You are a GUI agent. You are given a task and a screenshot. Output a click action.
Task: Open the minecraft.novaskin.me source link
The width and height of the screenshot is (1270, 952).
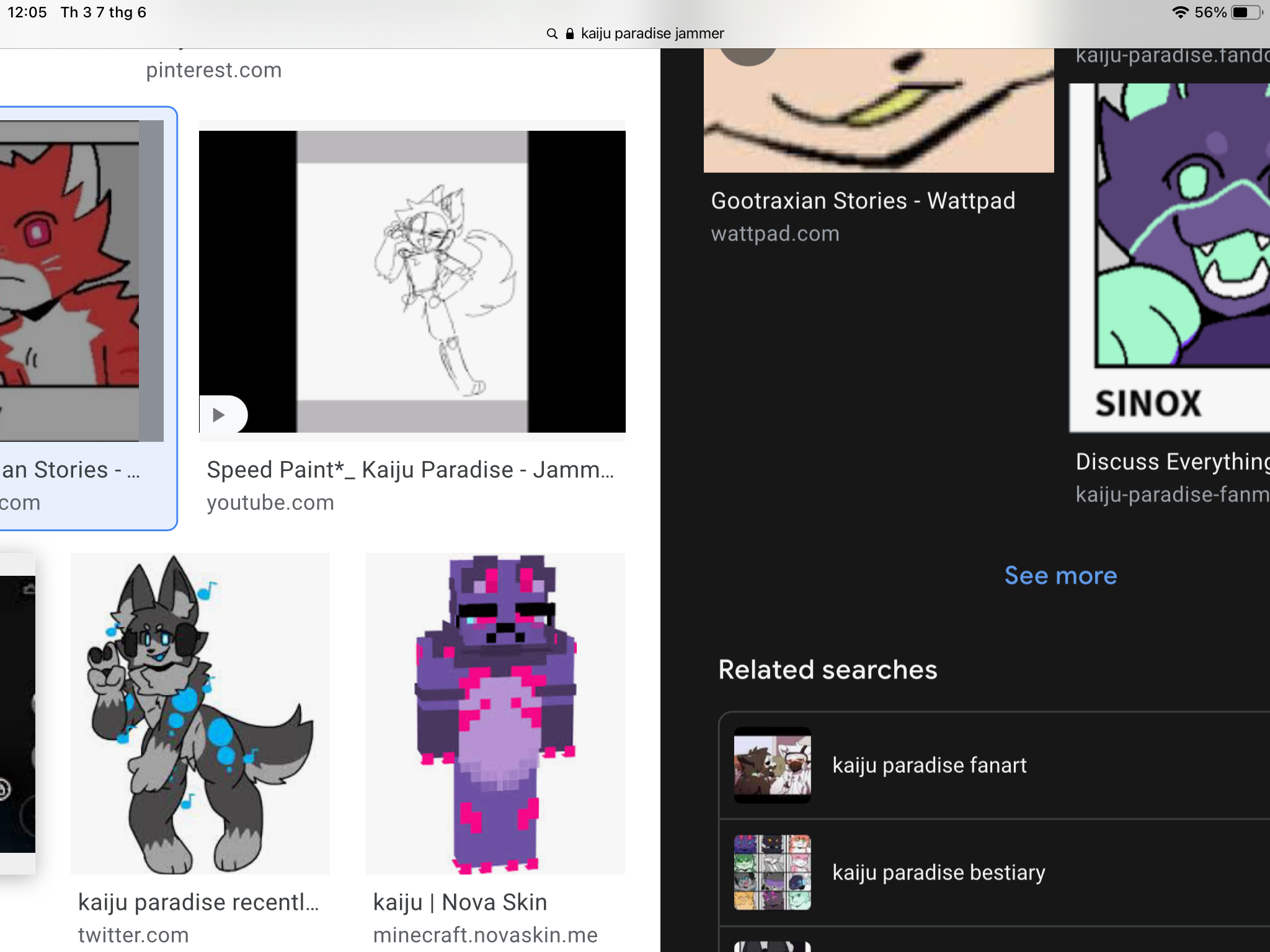pos(486,935)
